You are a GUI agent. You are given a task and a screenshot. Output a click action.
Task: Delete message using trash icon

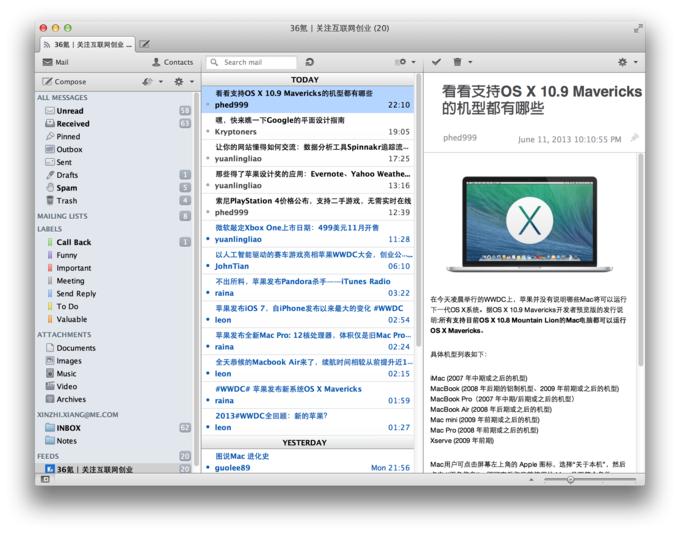(458, 62)
